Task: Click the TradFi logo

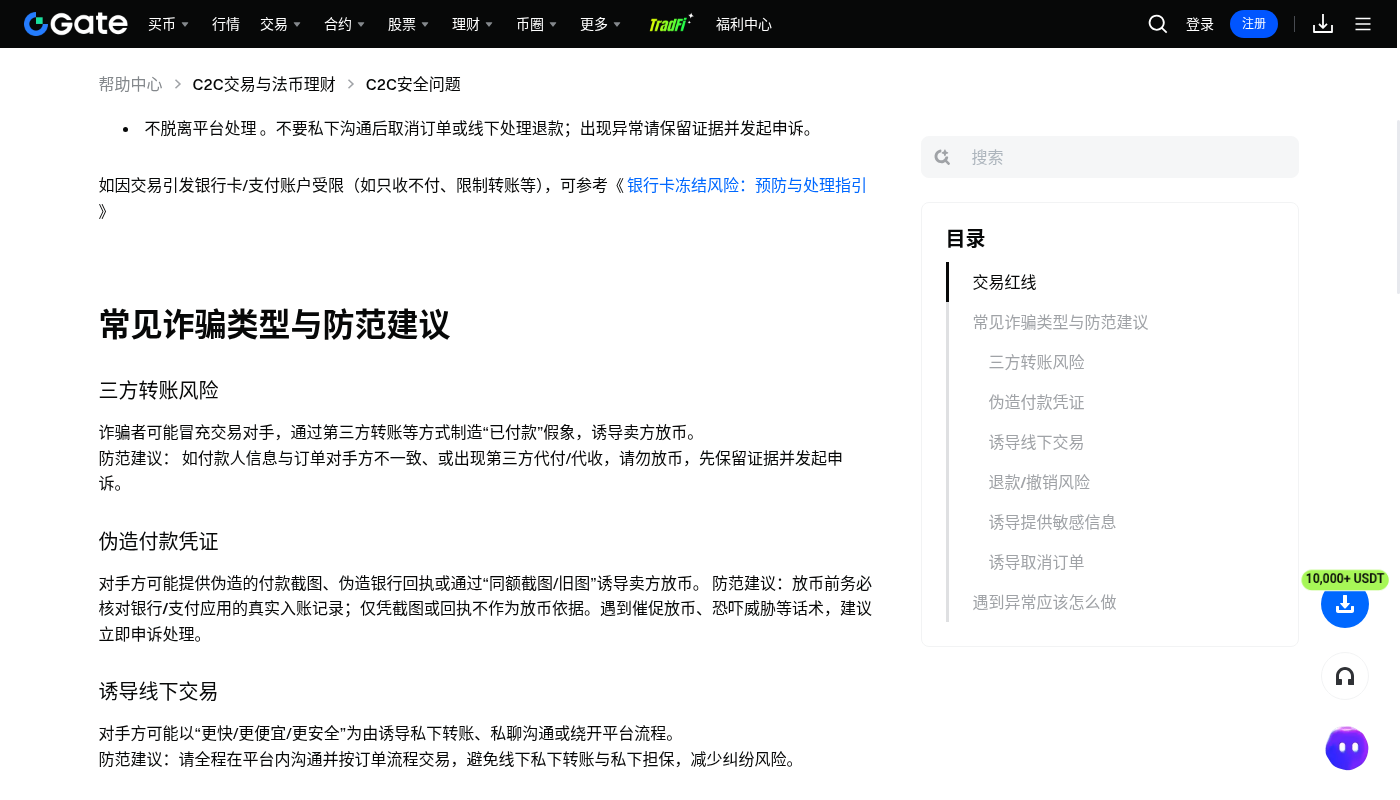Action: pyautogui.click(x=670, y=24)
